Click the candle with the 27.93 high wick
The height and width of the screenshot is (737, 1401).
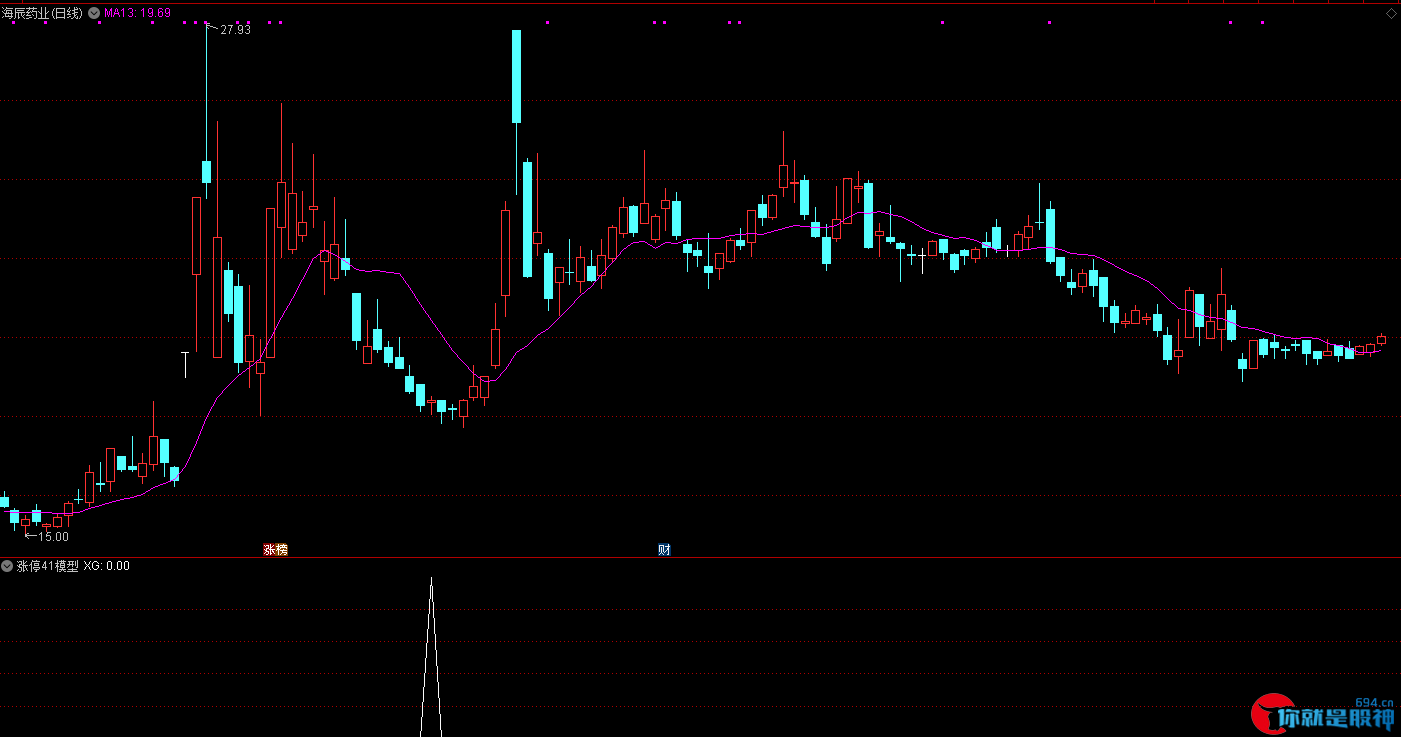point(207,172)
